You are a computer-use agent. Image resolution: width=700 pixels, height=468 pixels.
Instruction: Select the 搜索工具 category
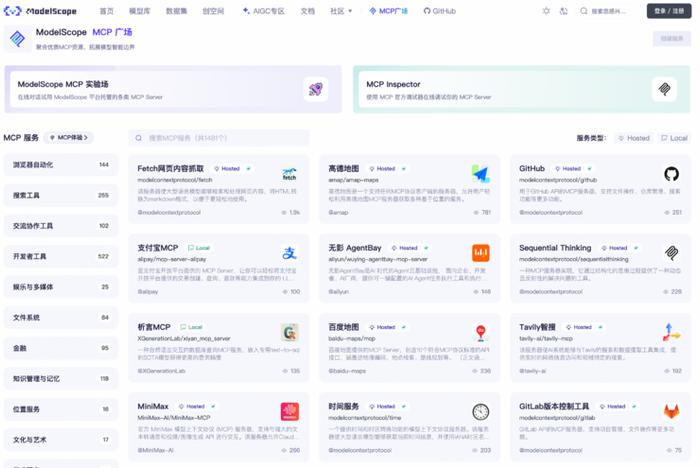pos(61,195)
